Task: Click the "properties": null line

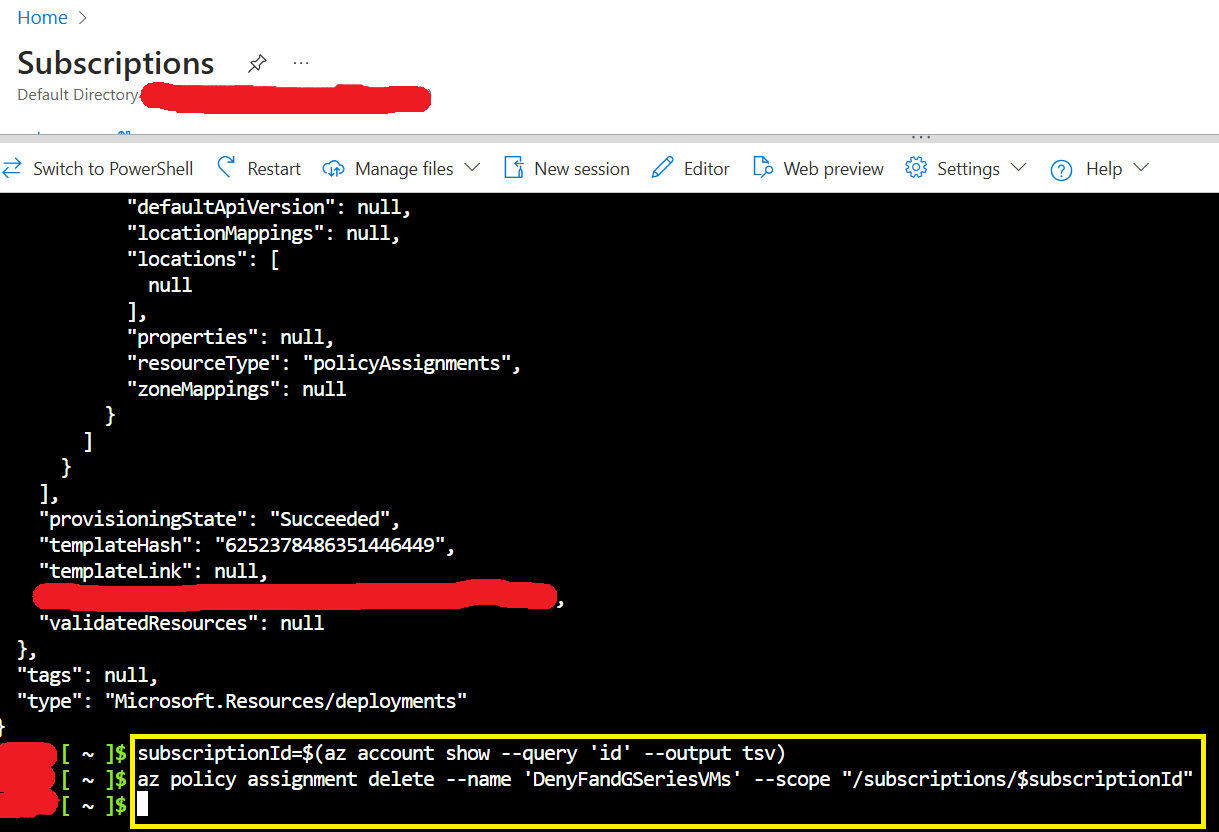Action: pos(230,337)
